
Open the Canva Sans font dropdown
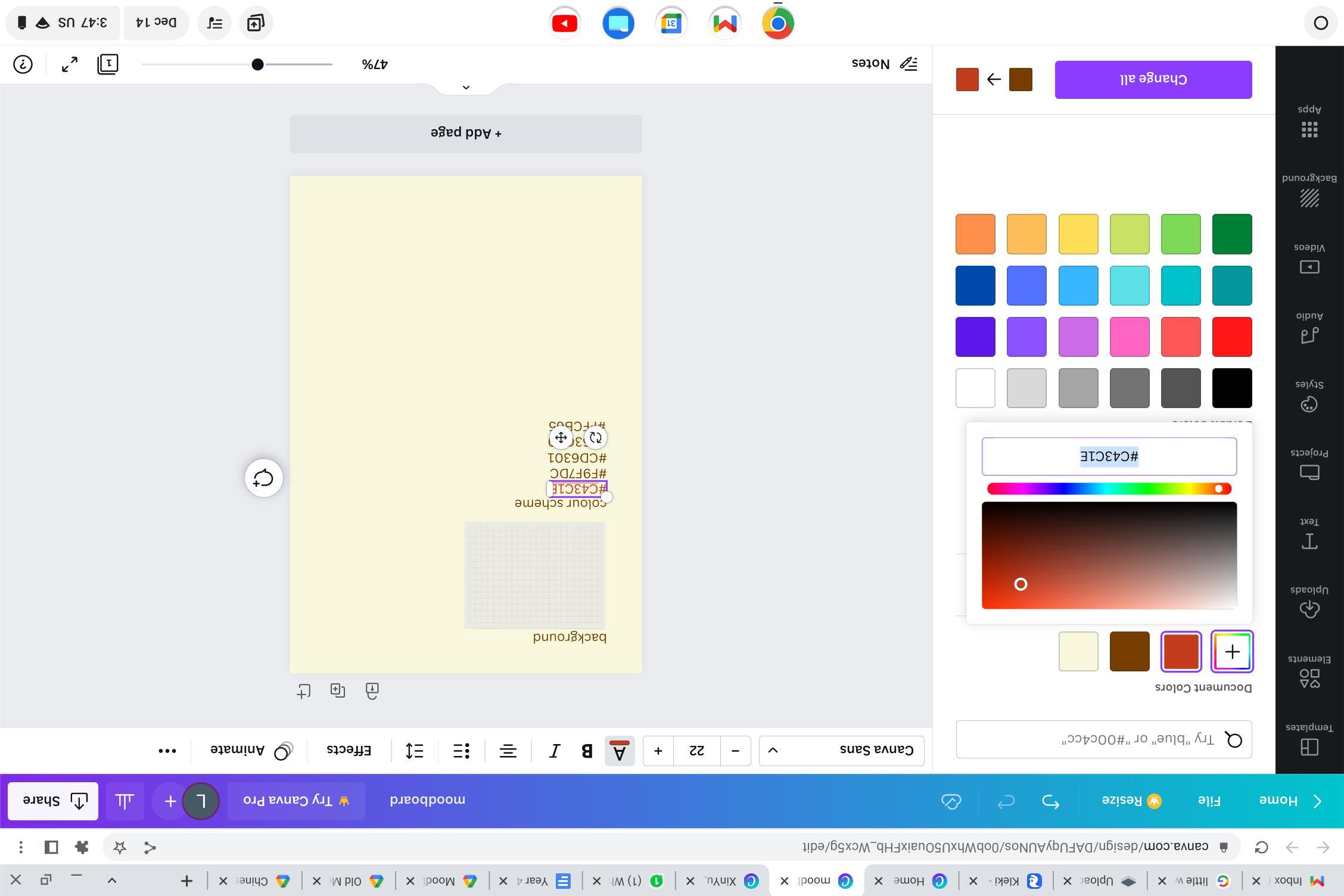(841, 751)
